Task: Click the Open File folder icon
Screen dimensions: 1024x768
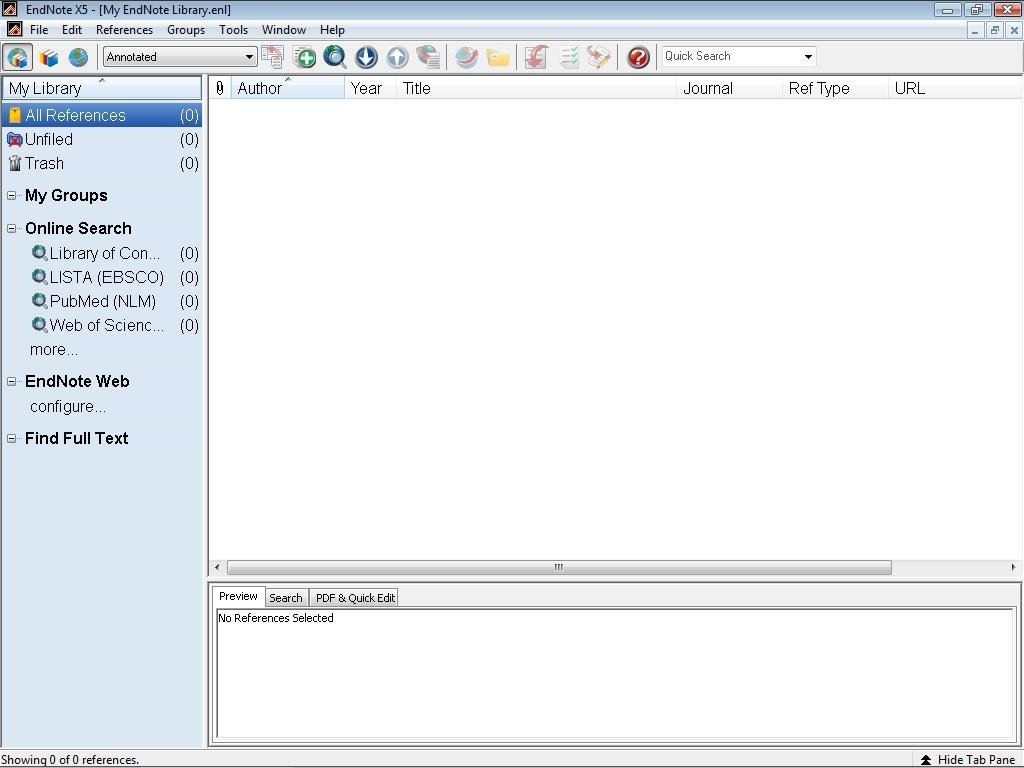Action: coord(498,57)
